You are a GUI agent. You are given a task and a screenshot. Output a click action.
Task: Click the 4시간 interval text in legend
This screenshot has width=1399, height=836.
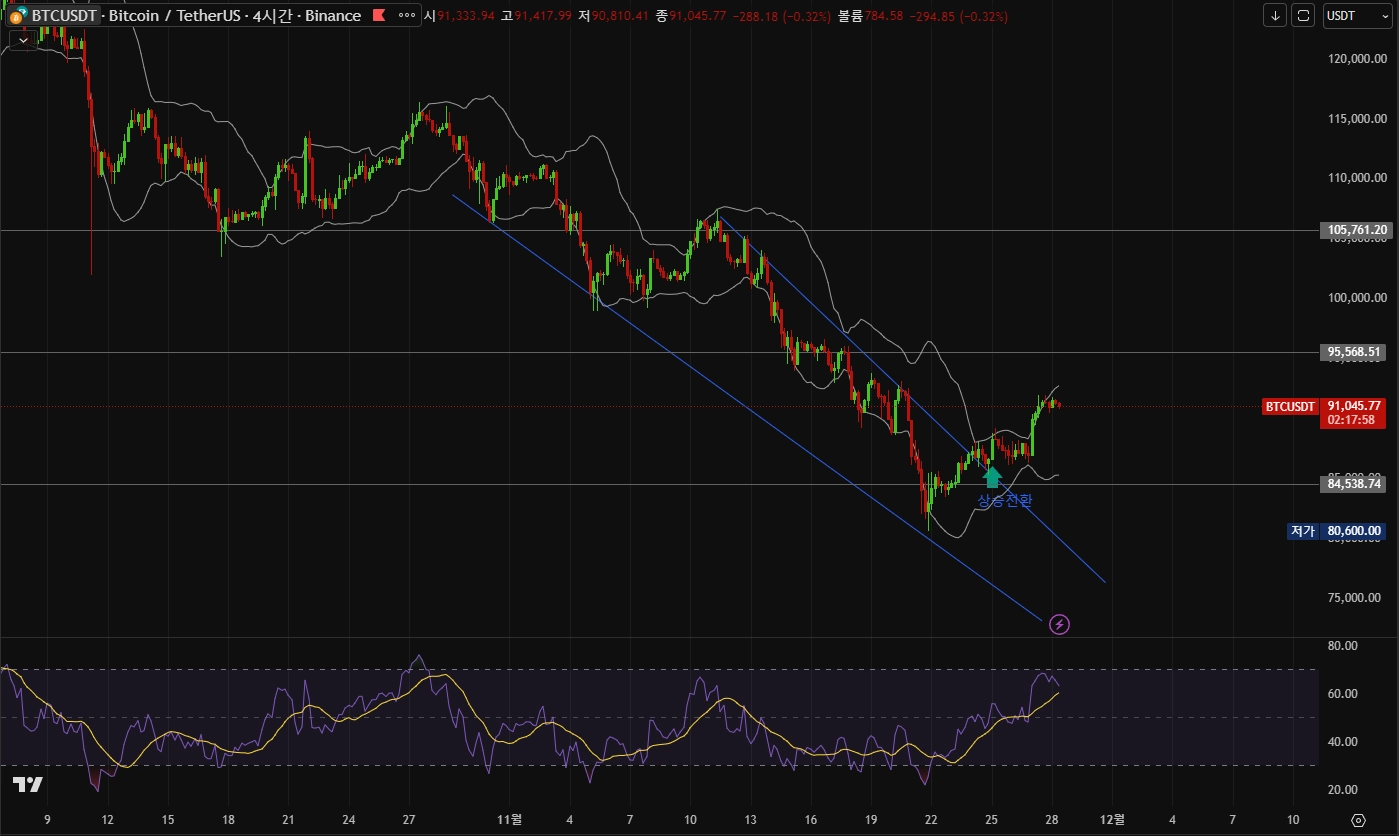click(274, 16)
